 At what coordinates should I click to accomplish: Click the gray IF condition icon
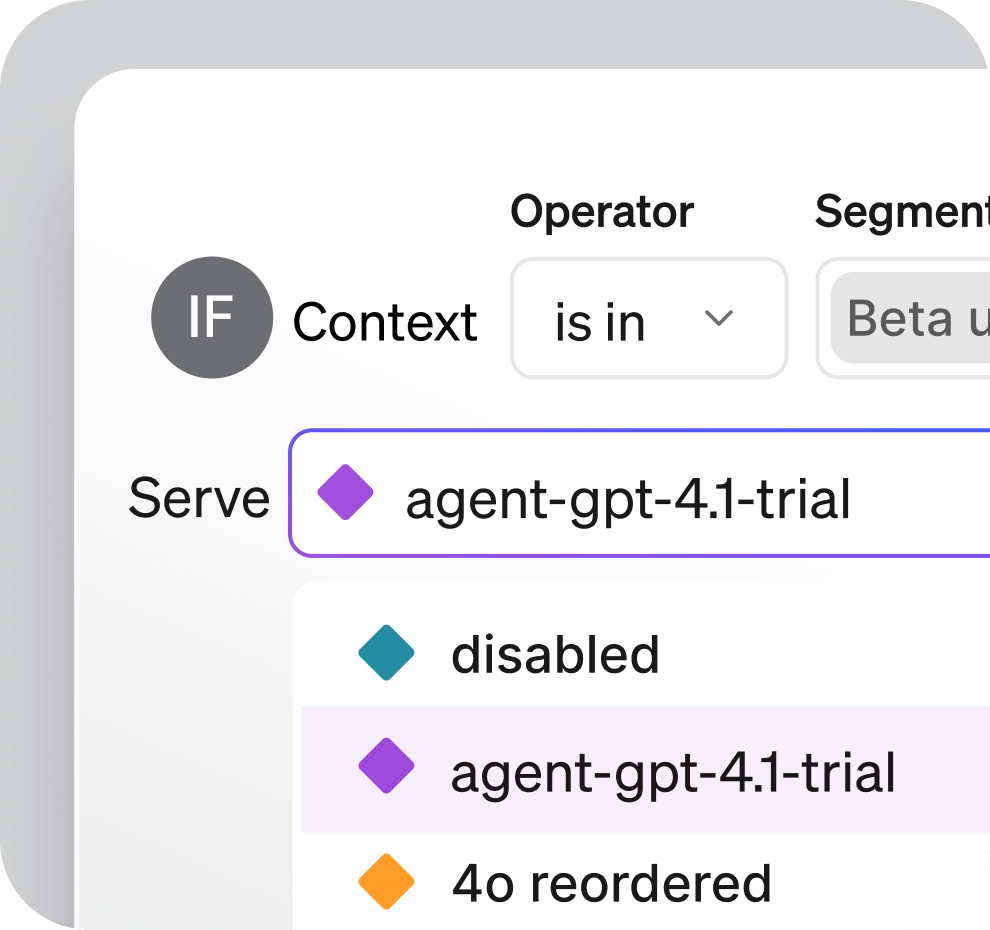click(x=211, y=317)
